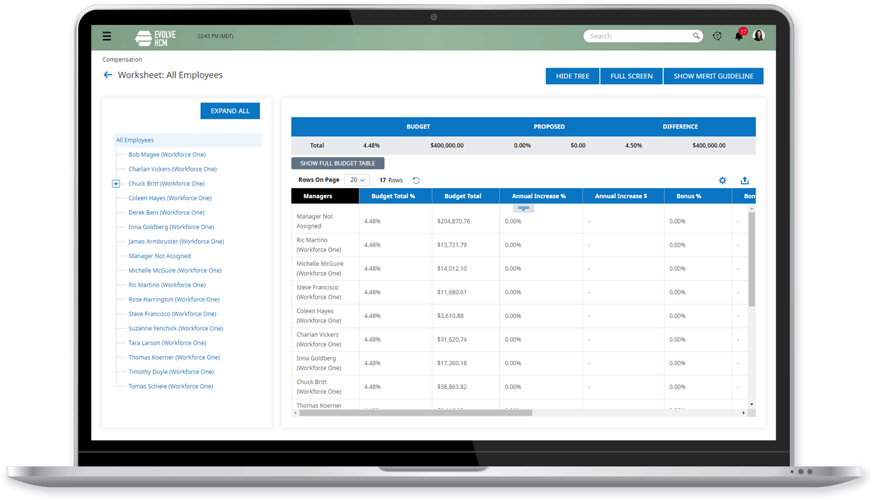
Task: Open the Rows On Page dropdown
Action: 356,180
